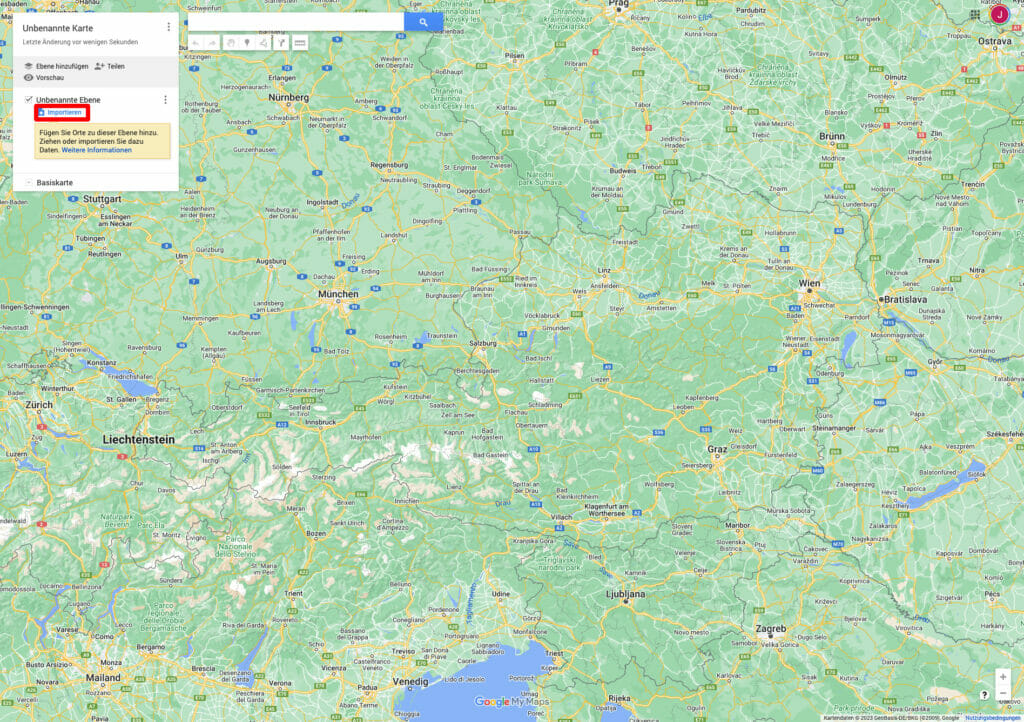Click into the map search field
The width and height of the screenshot is (1024, 722).
coord(295,22)
